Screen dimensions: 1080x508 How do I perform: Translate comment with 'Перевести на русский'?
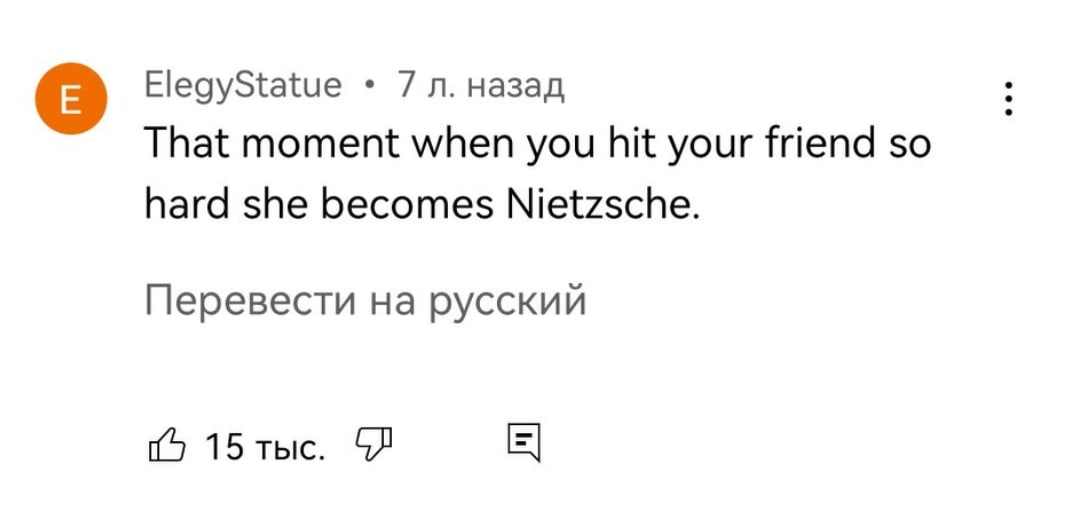point(365,301)
